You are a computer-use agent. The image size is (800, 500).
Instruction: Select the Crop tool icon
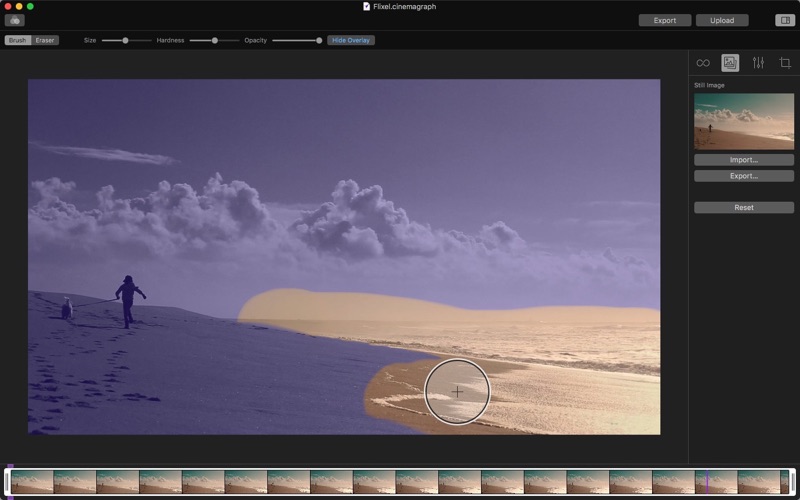point(785,63)
